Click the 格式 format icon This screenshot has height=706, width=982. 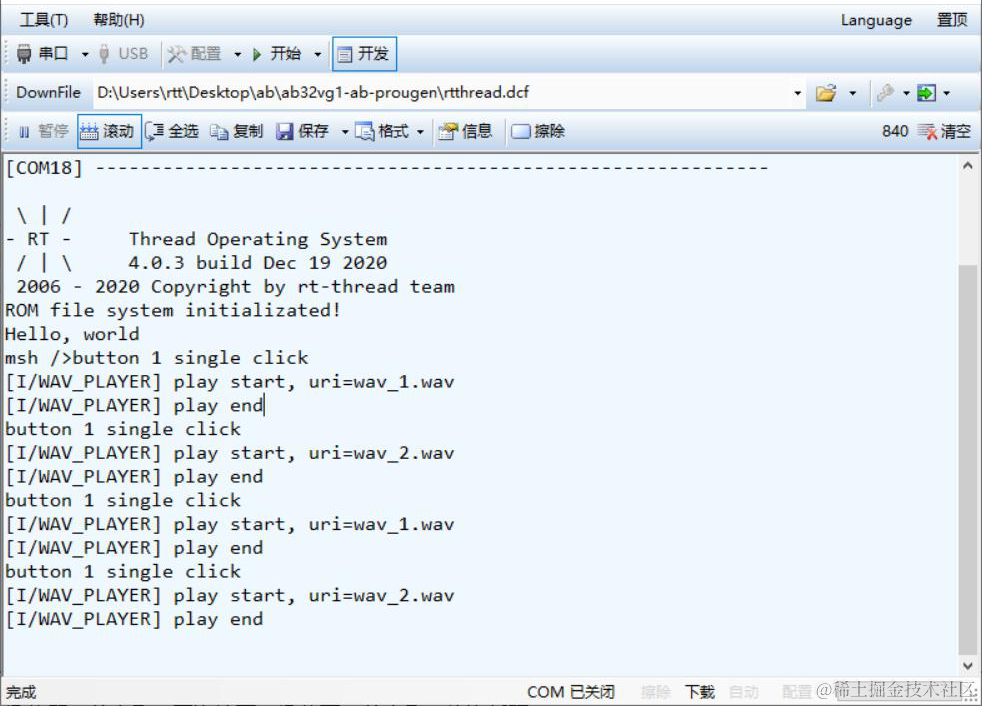pyautogui.click(x=364, y=132)
